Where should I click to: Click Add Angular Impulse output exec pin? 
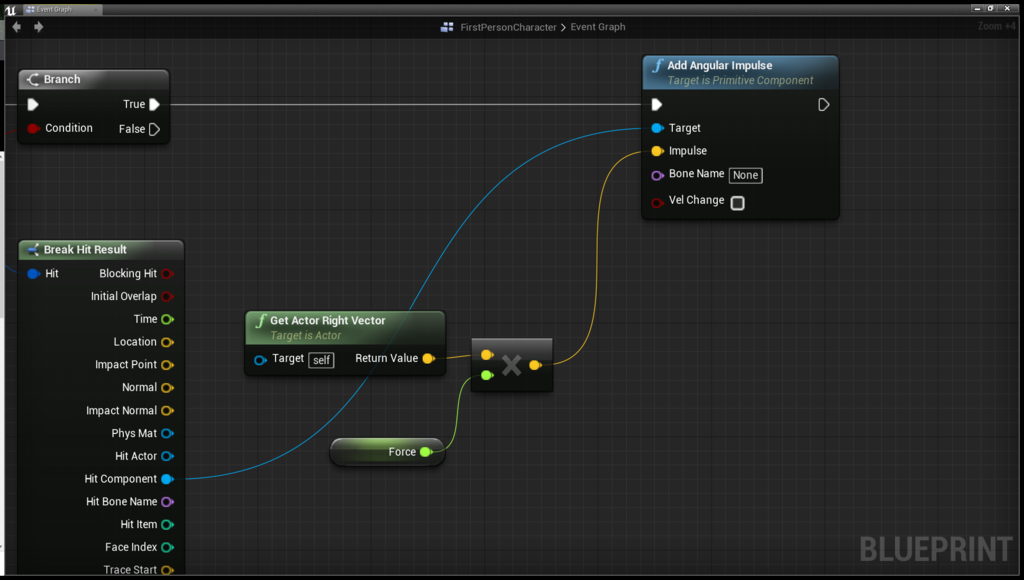tap(824, 105)
